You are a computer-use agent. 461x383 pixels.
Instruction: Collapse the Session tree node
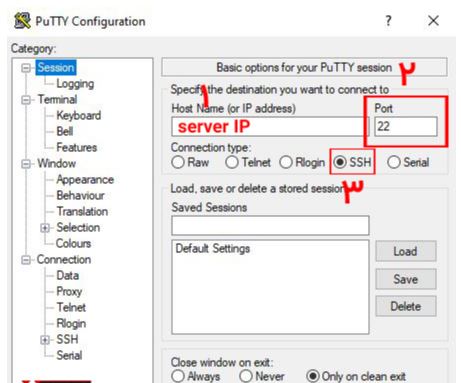(x=26, y=68)
